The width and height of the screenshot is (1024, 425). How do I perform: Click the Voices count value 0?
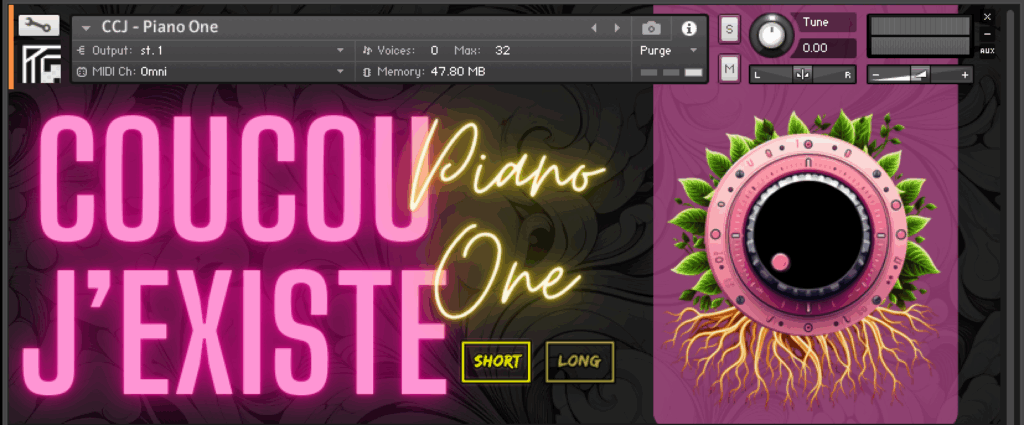(434, 50)
